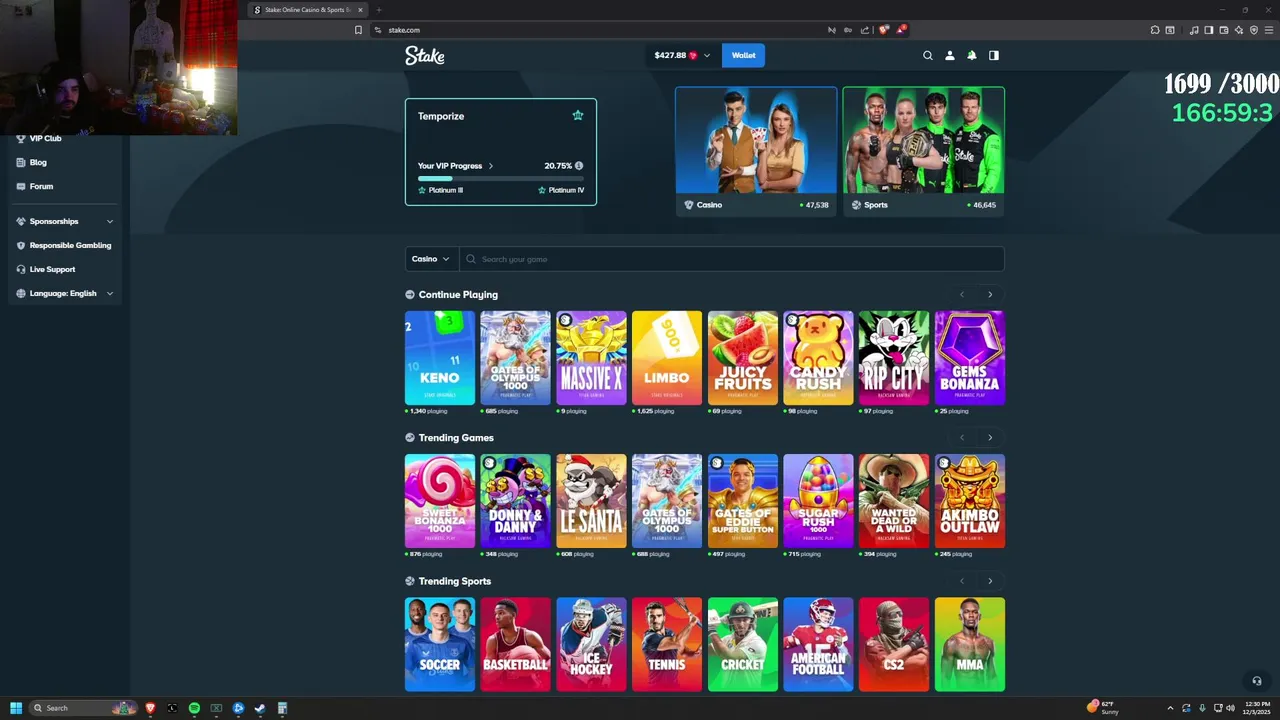The width and height of the screenshot is (1280, 720).
Task: Click the Brave Shields lion icon
Action: point(883,30)
